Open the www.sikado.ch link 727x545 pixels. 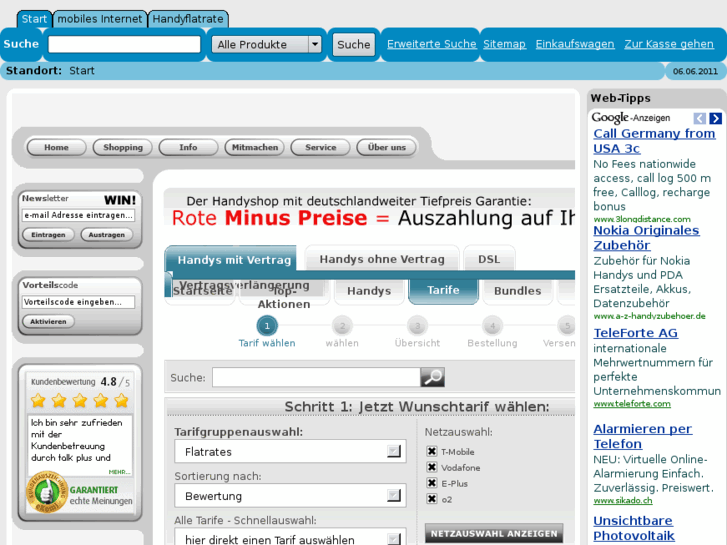click(x=623, y=500)
